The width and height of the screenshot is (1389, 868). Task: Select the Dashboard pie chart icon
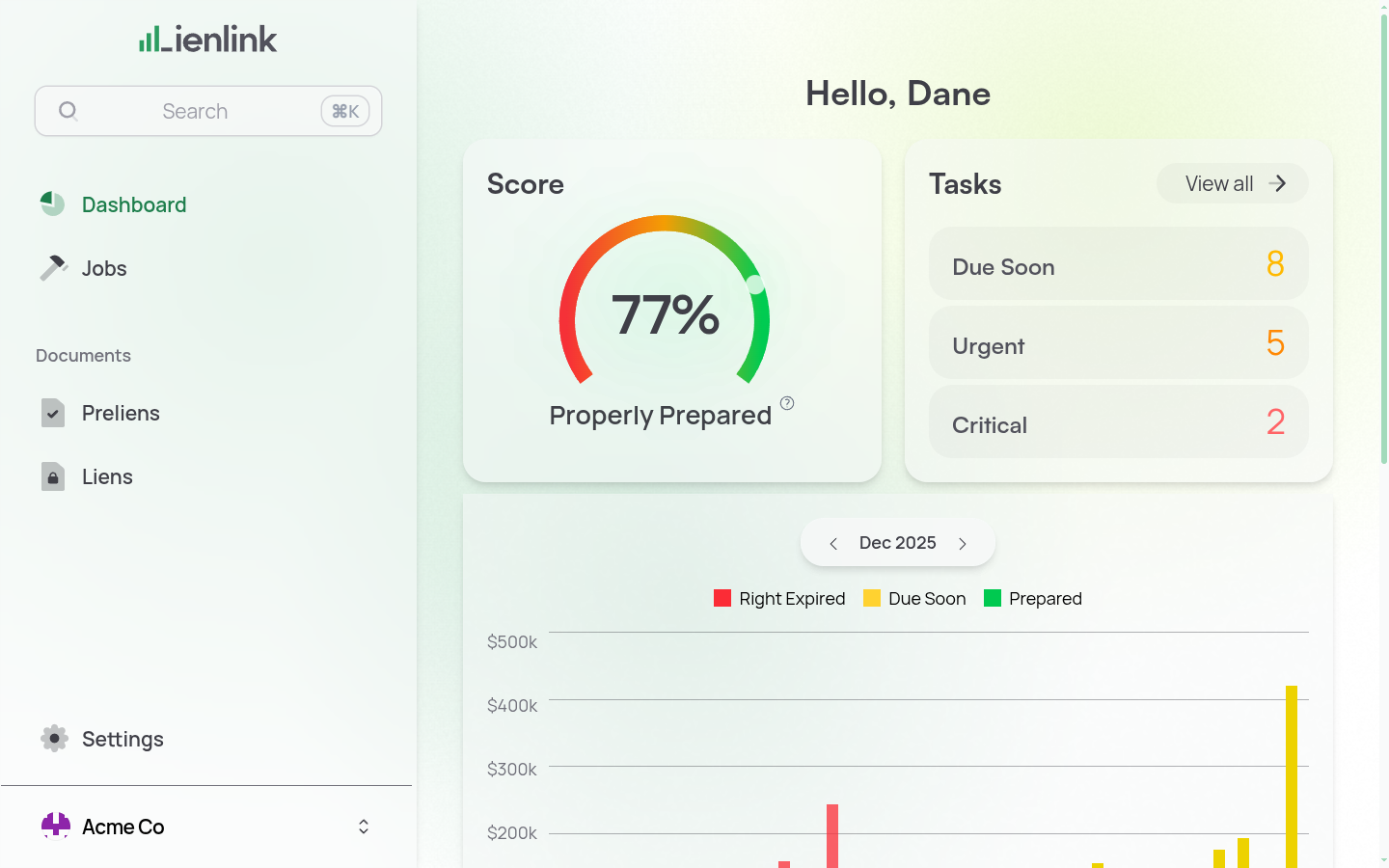click(52, 203)
